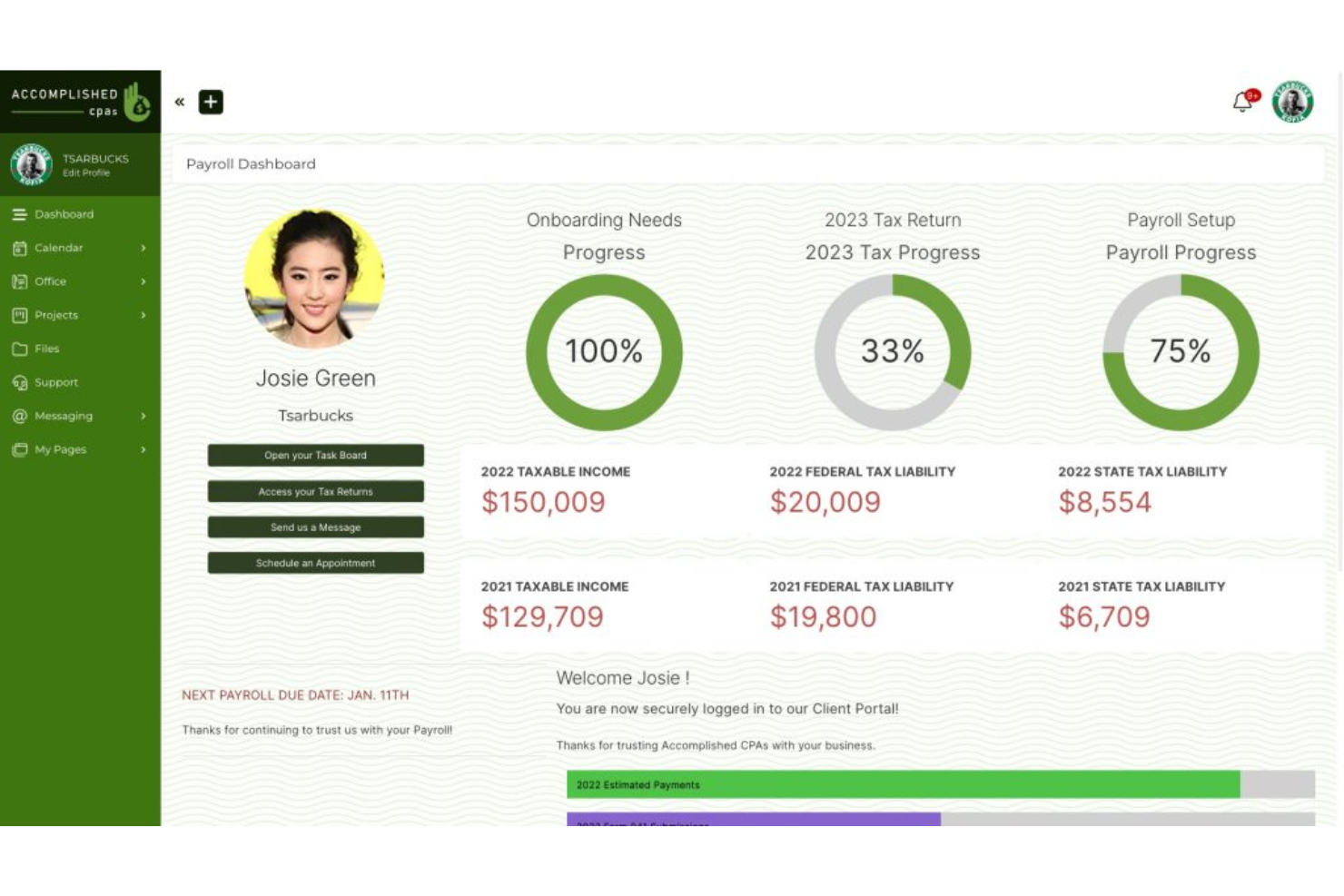Open Messaging via the @ icon
The width and height of the screenshot is (1344, 896).
point(20,416)
